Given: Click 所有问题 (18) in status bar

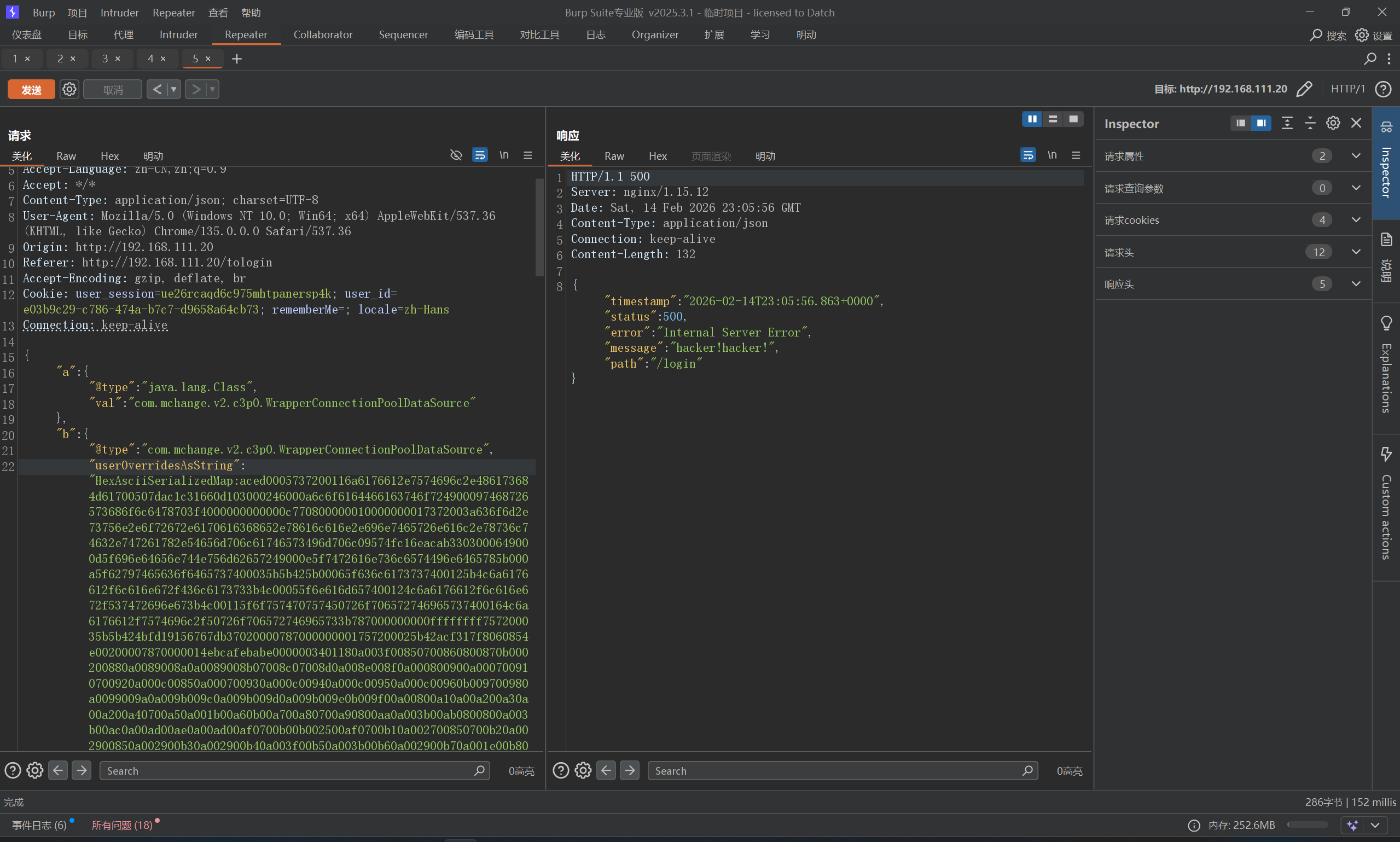Looking at the screenshot, I should click(x=122, y=825).
